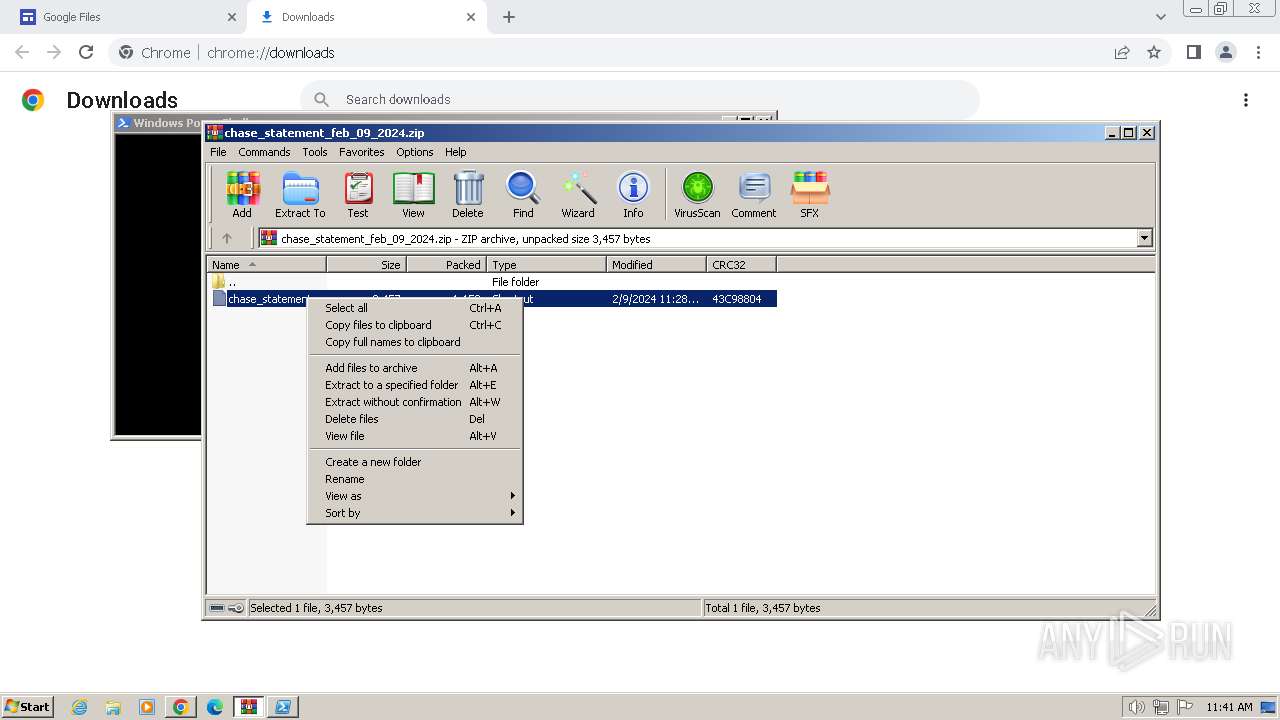Choose Add files to archive
Screen dimensions: 1280x720
[414, 368]
